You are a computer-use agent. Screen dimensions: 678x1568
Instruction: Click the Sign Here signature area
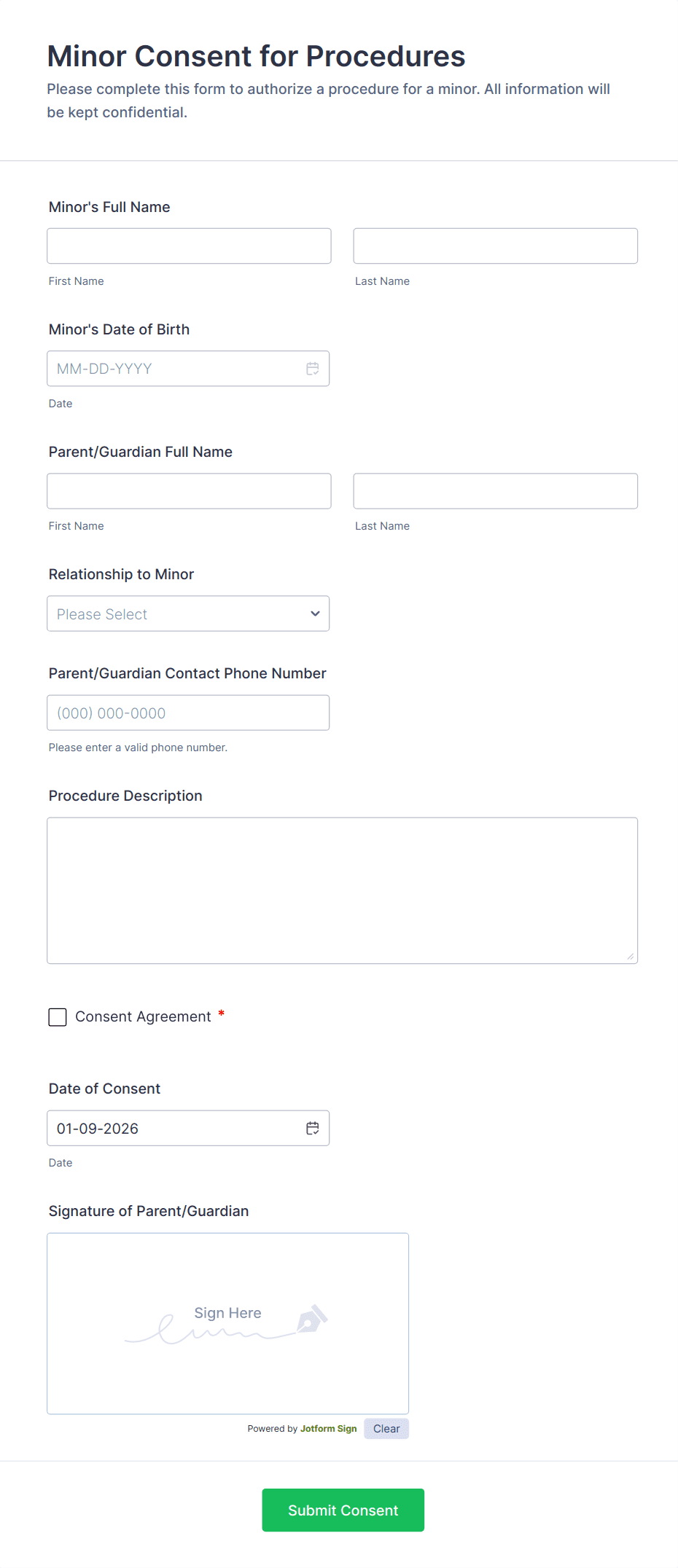point(227,1323)
